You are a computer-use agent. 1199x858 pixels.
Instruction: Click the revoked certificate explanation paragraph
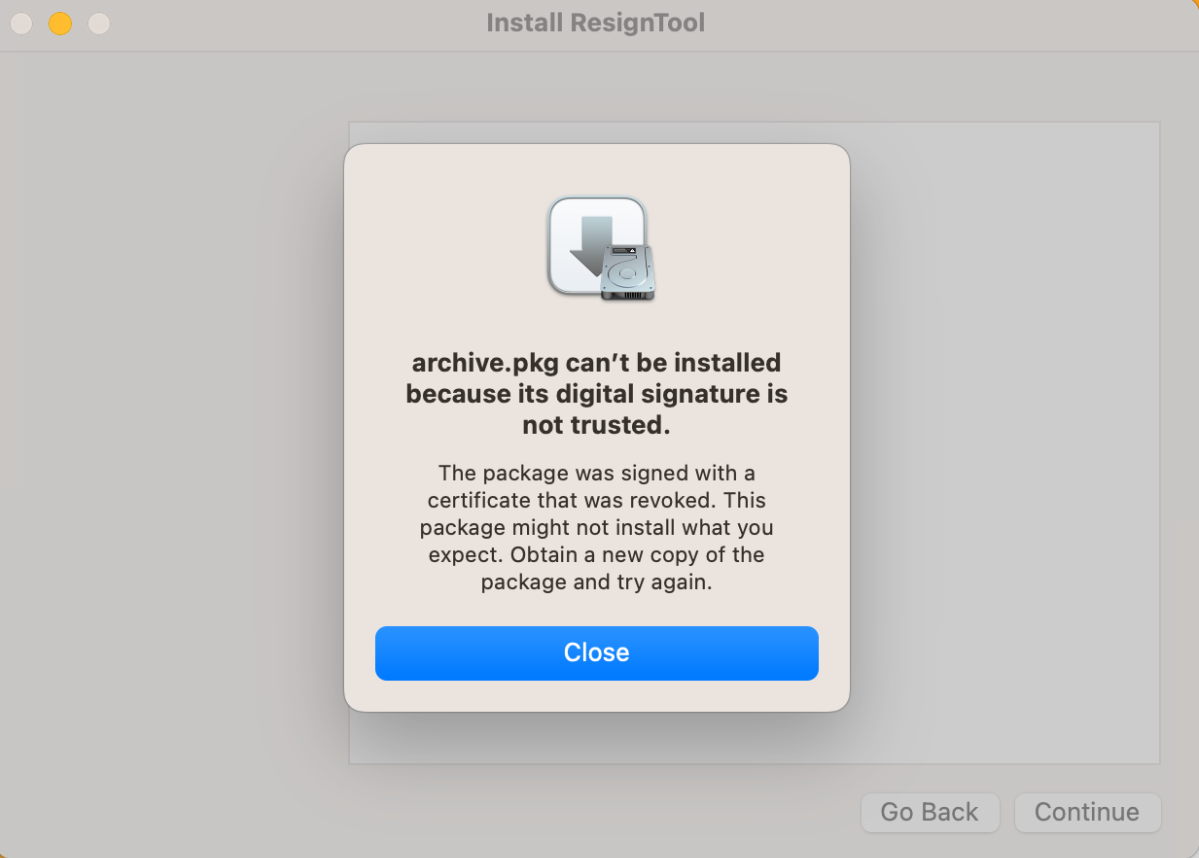pos(596,527)
